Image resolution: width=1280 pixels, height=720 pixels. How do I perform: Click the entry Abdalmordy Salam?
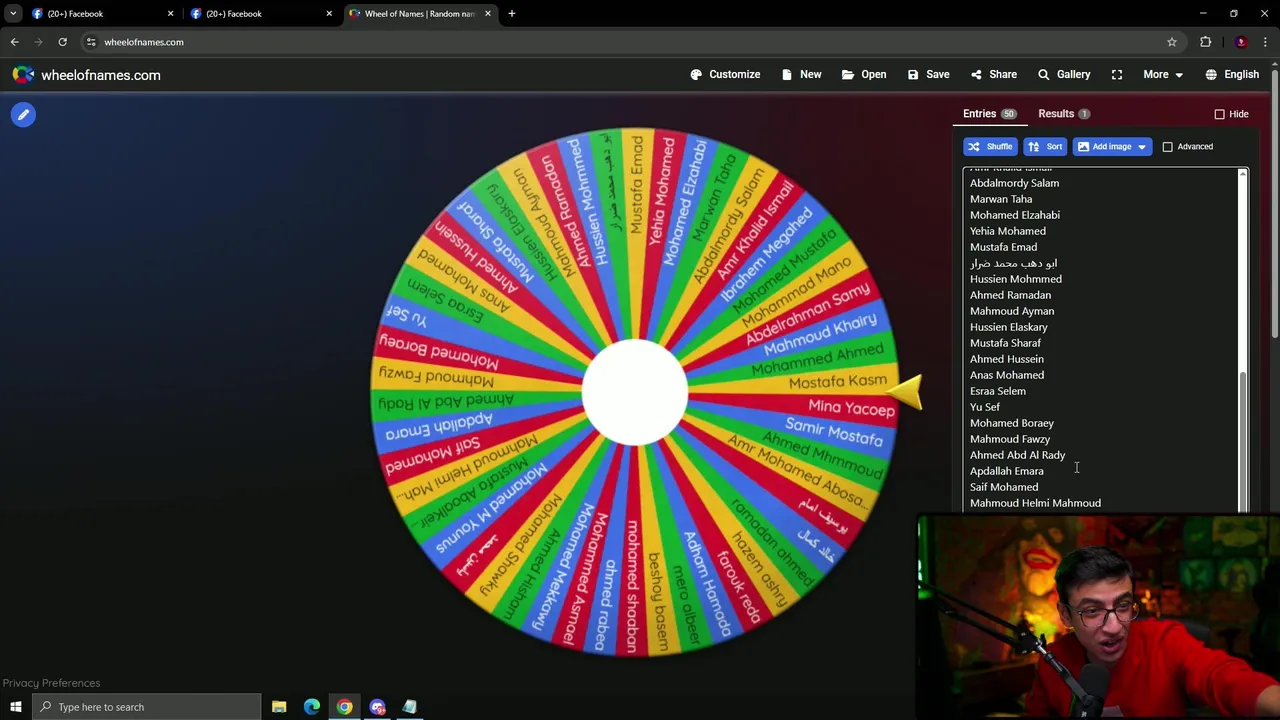point(1014,183)
